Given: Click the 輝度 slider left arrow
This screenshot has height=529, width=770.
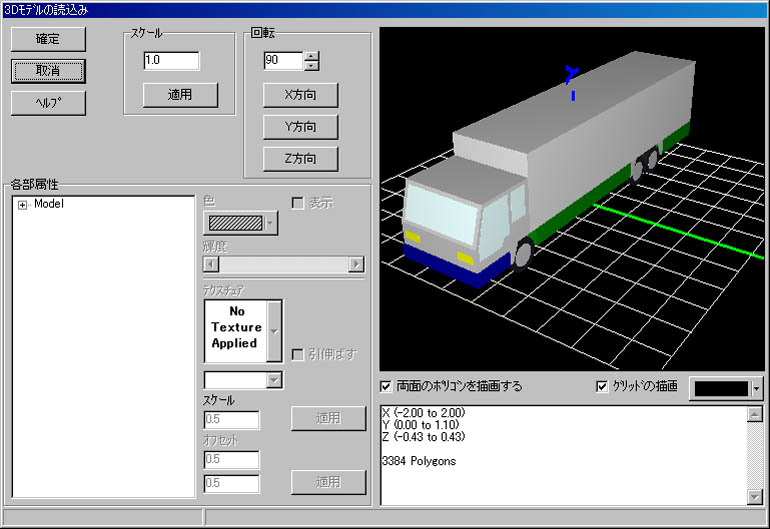Looking at the screenshot, I should 211,264.
